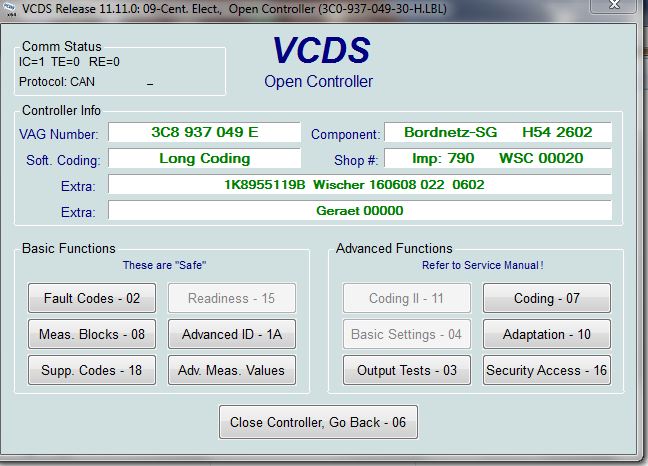Open Coding - 07 function
648x466 pixels.
547,298
